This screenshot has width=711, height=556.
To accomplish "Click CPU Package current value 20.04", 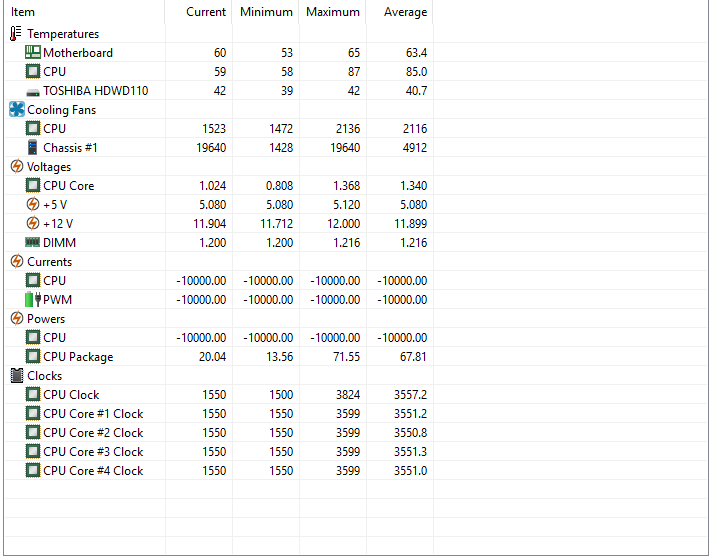I will click(x=212, y=357).
